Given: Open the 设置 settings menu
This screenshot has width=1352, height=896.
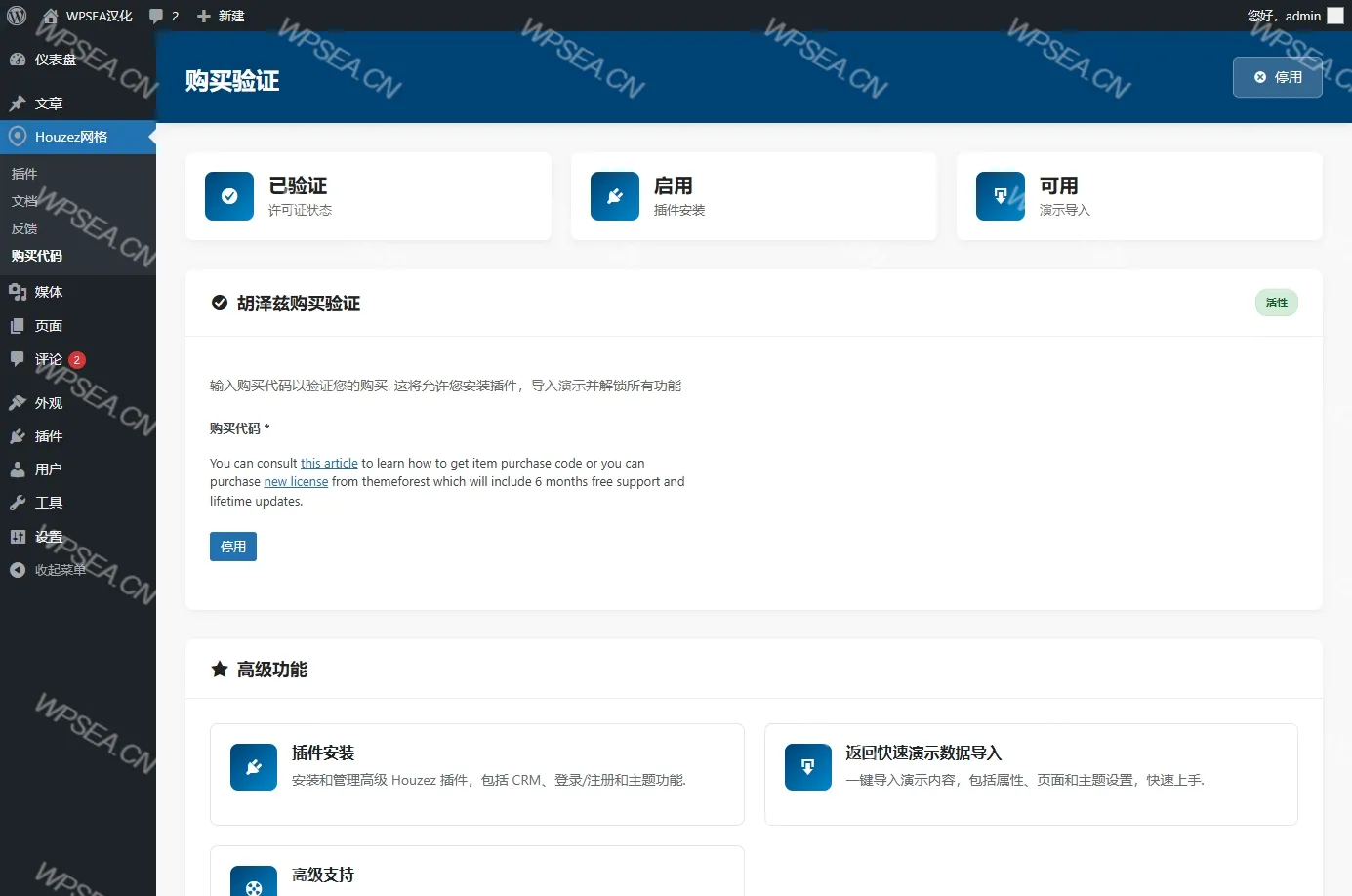Looking at the screenshot, I should pyautogui.click(x=78, y=537).
